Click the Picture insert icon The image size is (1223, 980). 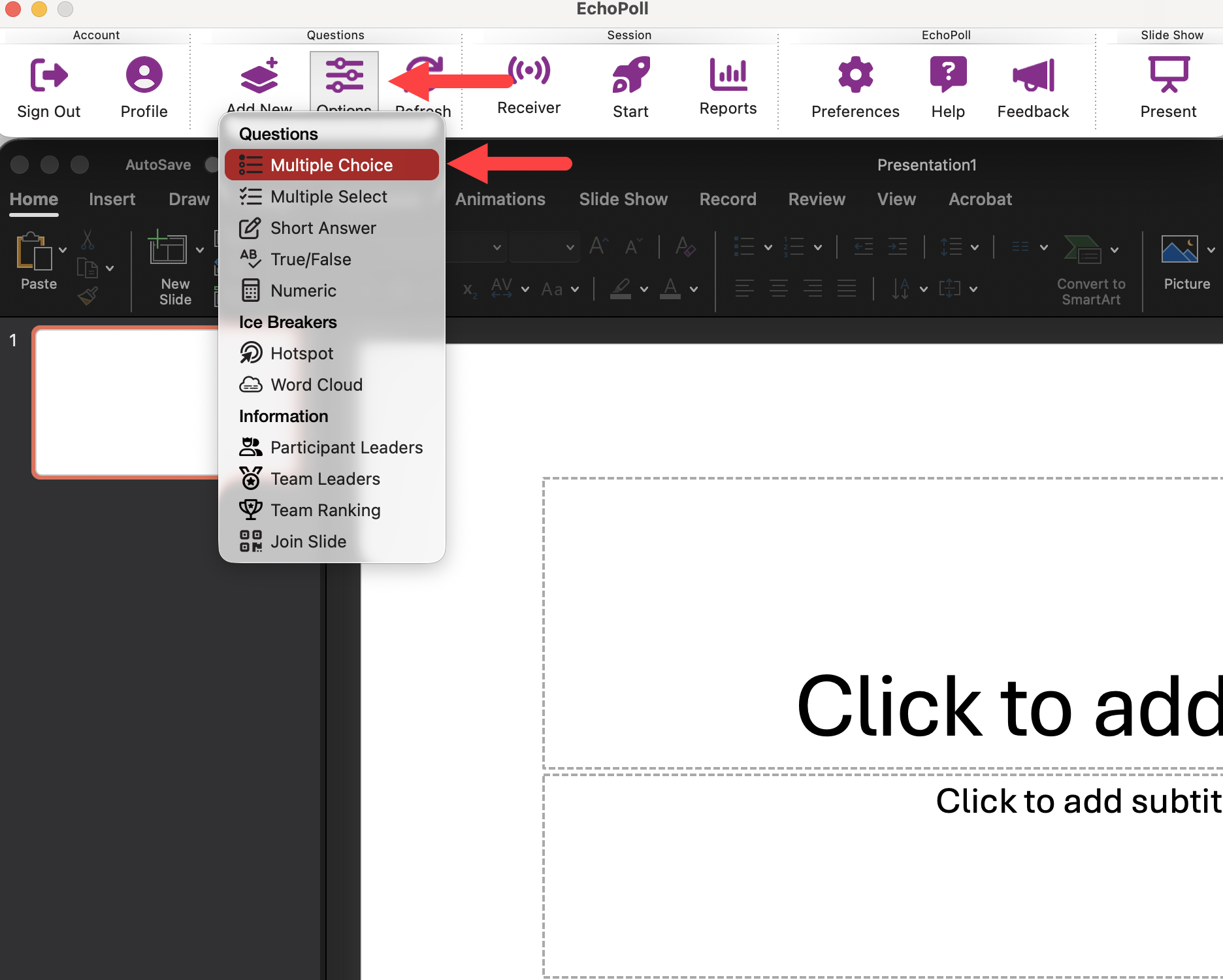[x=1179, y=249]
